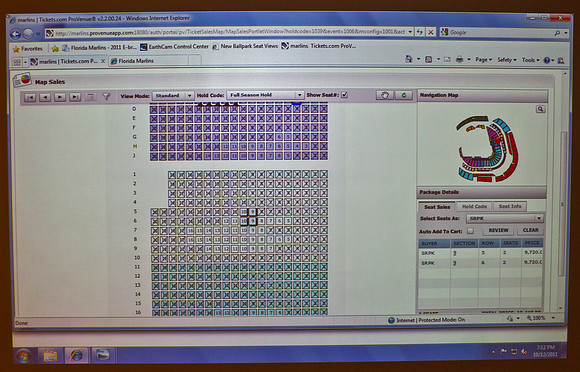Go to first map view arrow
The image size is (580, 372).
coord(30,97)
